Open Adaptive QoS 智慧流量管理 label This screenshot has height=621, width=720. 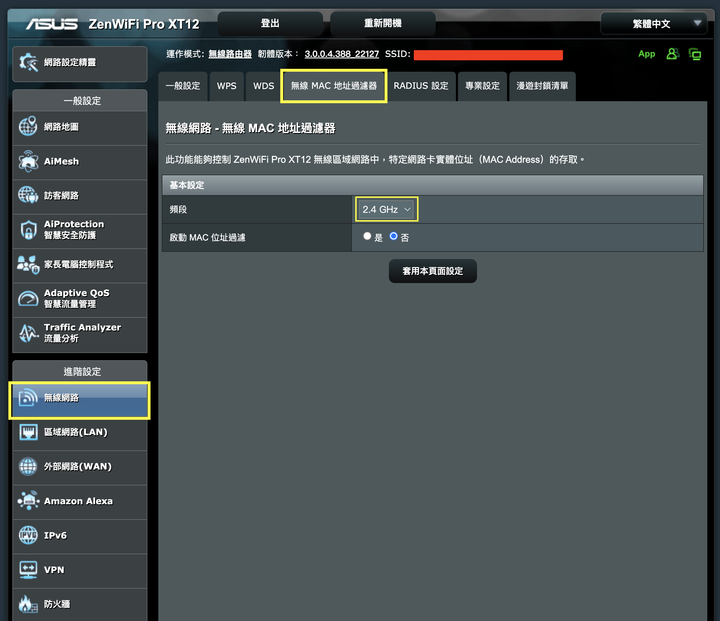coord(77,299)
